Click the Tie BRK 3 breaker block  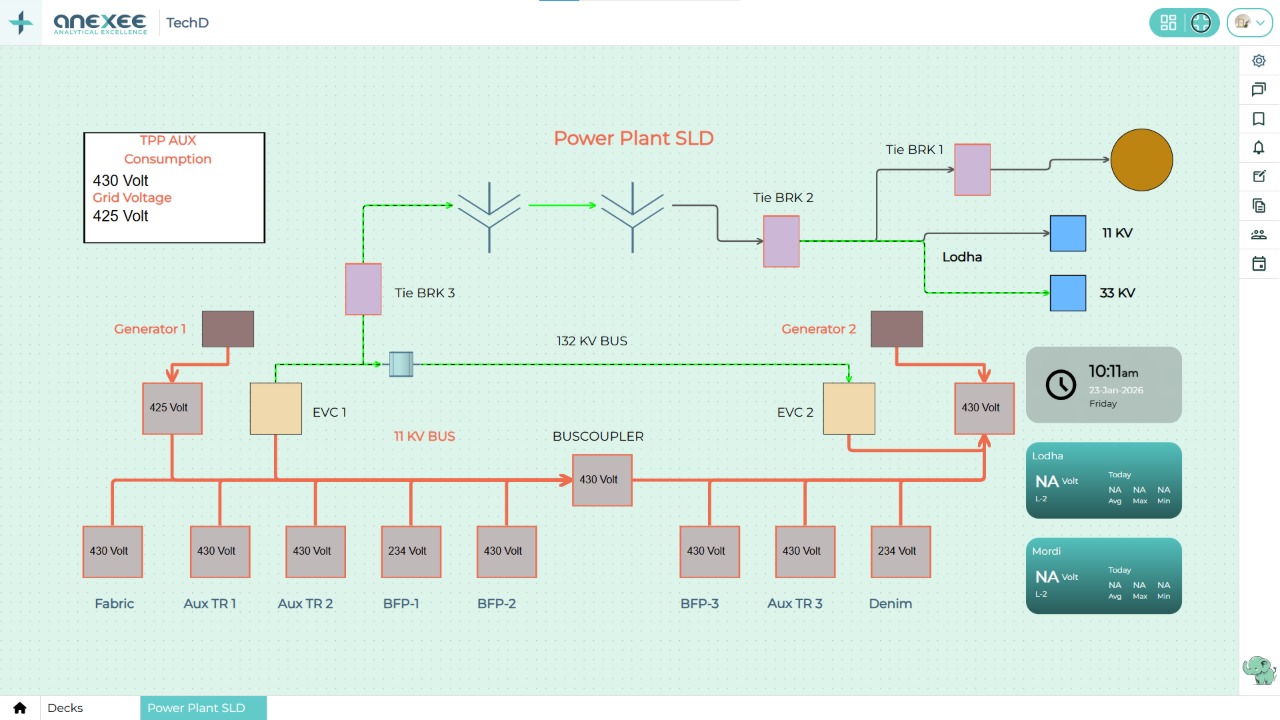(363, 289)
